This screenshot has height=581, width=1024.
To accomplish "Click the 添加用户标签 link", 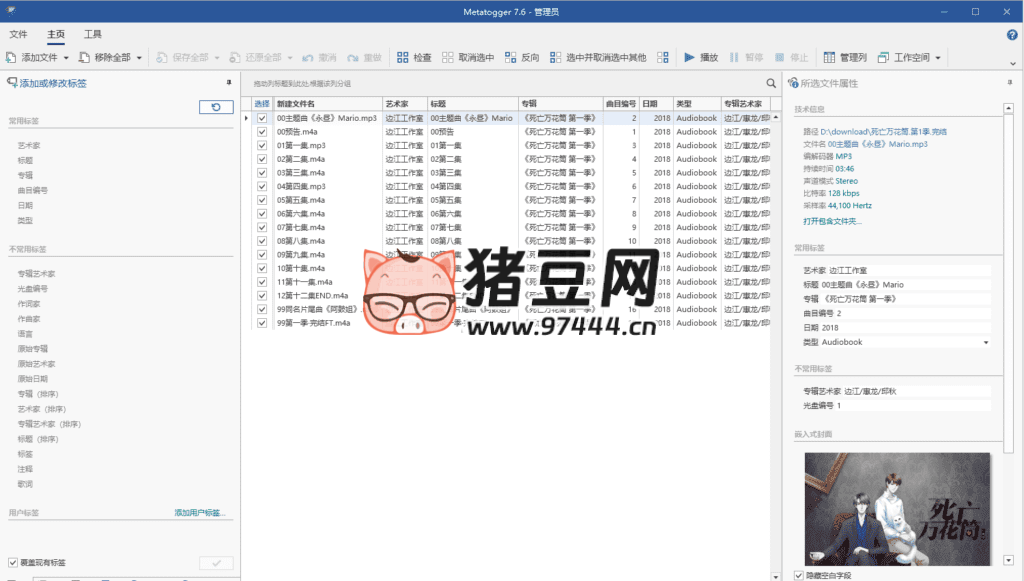I will point(197,510).
